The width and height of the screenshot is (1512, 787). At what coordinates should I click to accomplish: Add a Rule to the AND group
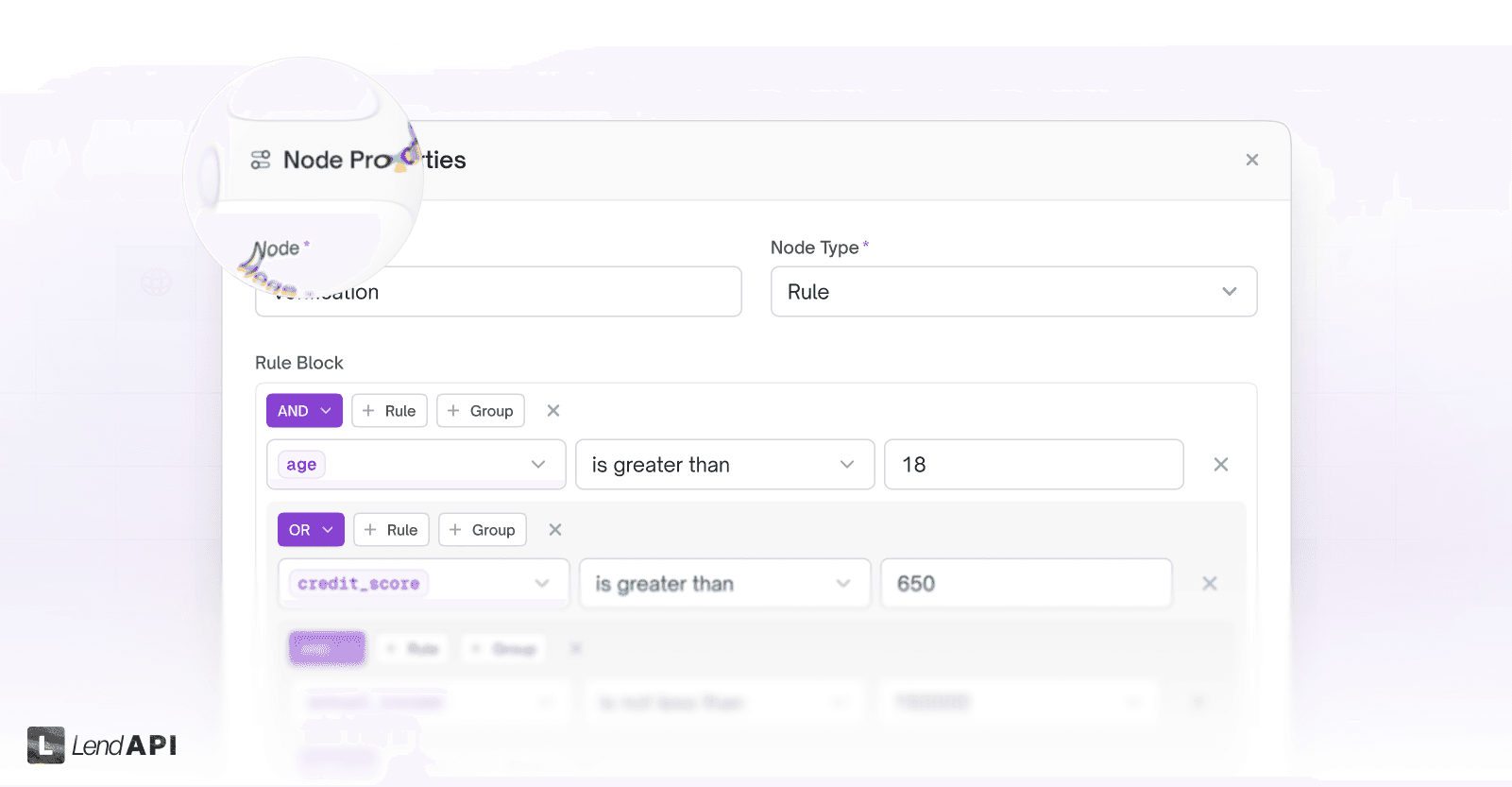(389, 411)
